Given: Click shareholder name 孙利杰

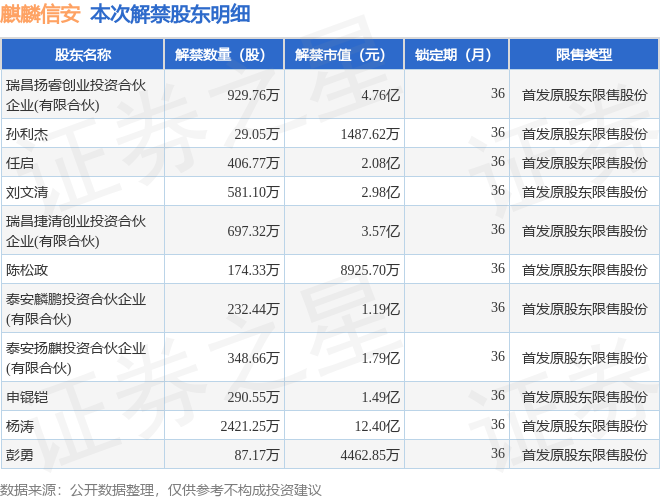Looking at the screenshot, I should [x=27, y=134].
